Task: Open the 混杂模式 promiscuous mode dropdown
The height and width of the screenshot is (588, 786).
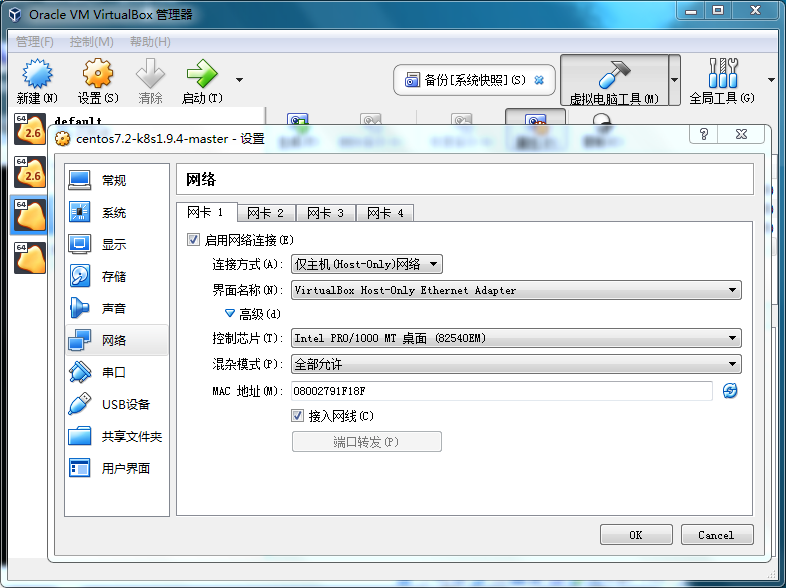Action: coord(516,364)
